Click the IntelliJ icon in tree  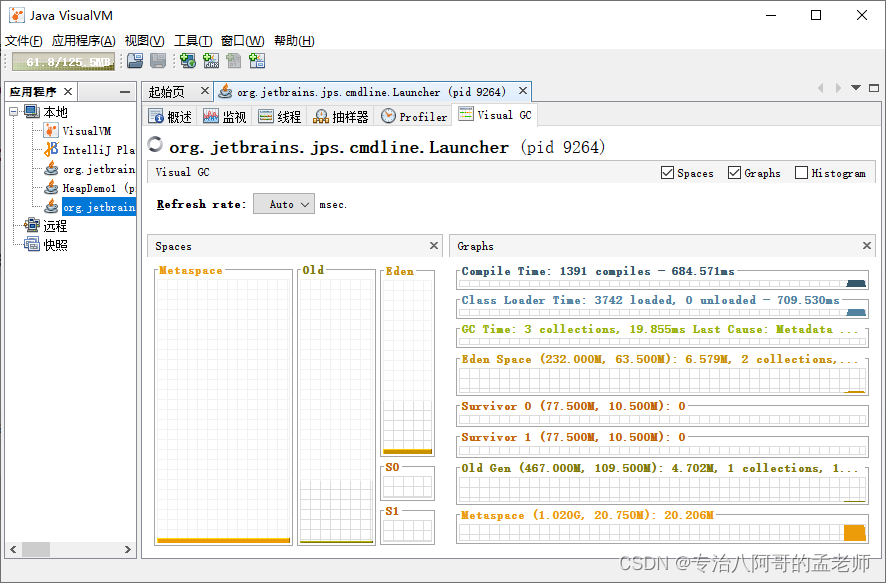(x=51, y=150)
